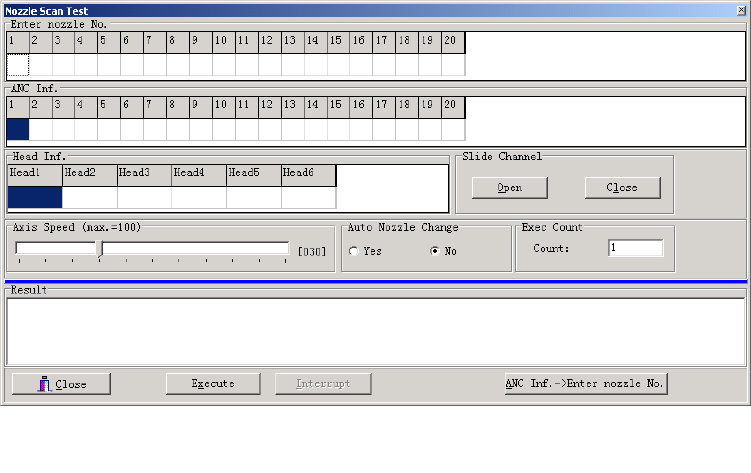Screen dimensions: 751x473
Task: Close the Nozzle Scan Test window
Action: 741,10
